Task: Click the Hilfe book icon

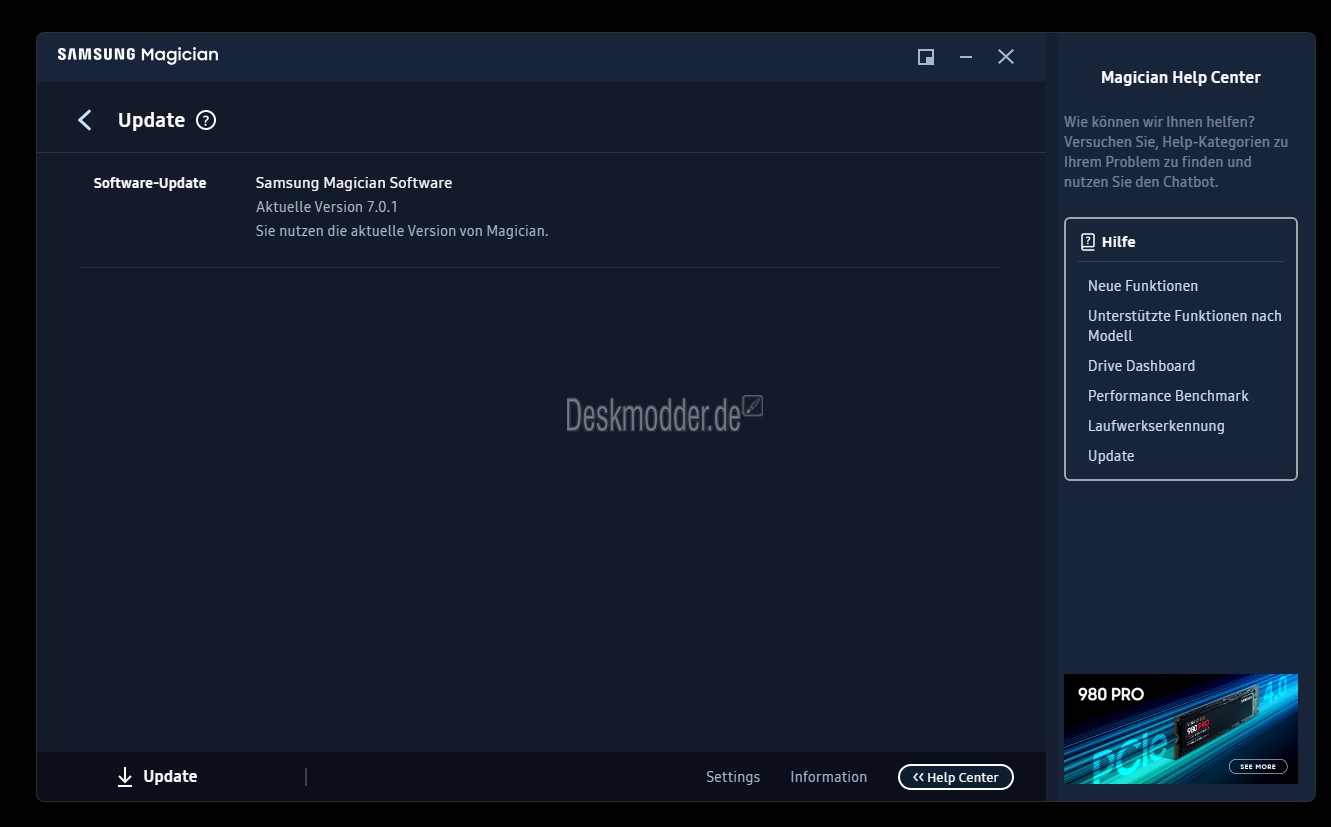Action: [x=1088, y=241]
